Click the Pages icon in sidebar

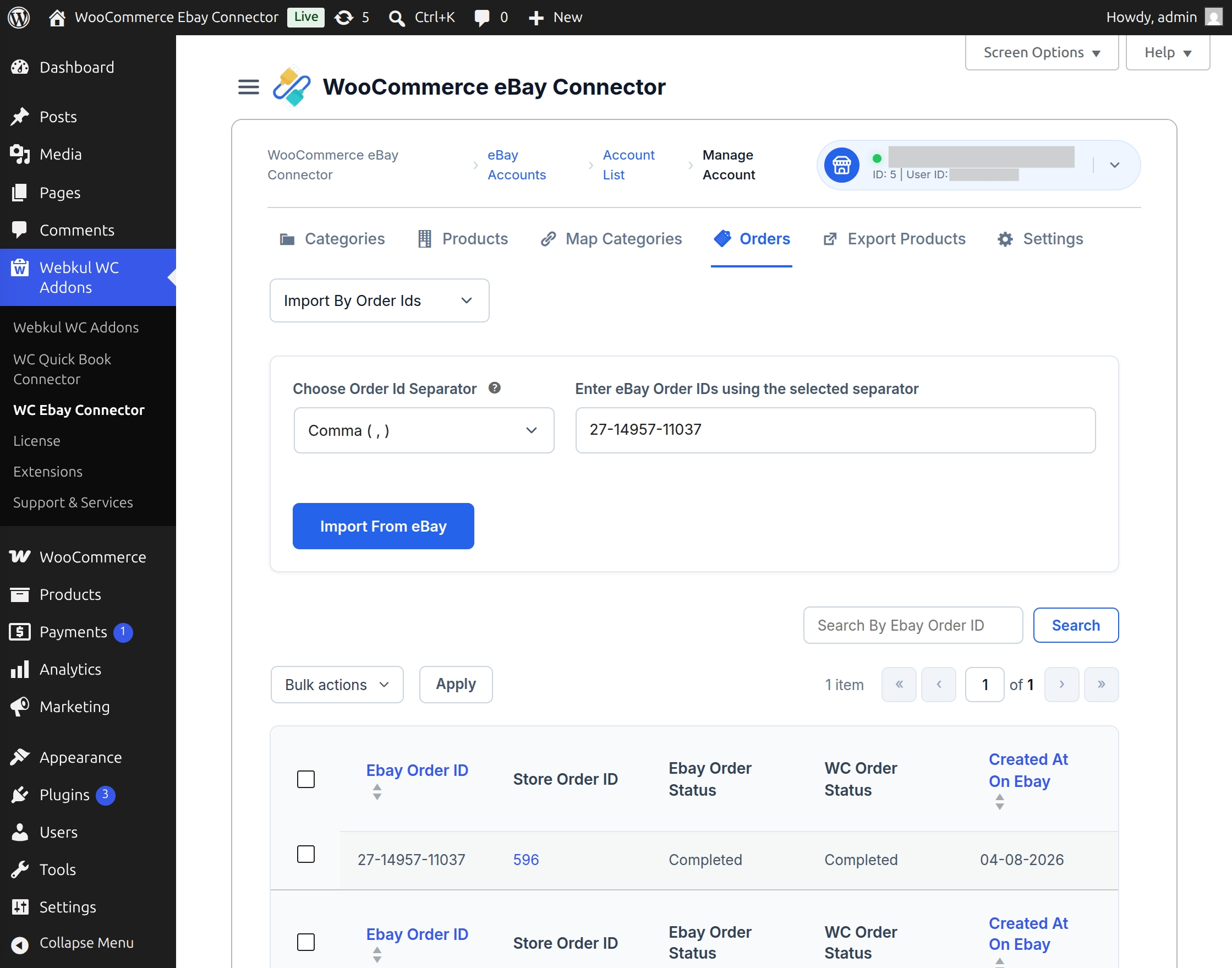tap(20, 193)
